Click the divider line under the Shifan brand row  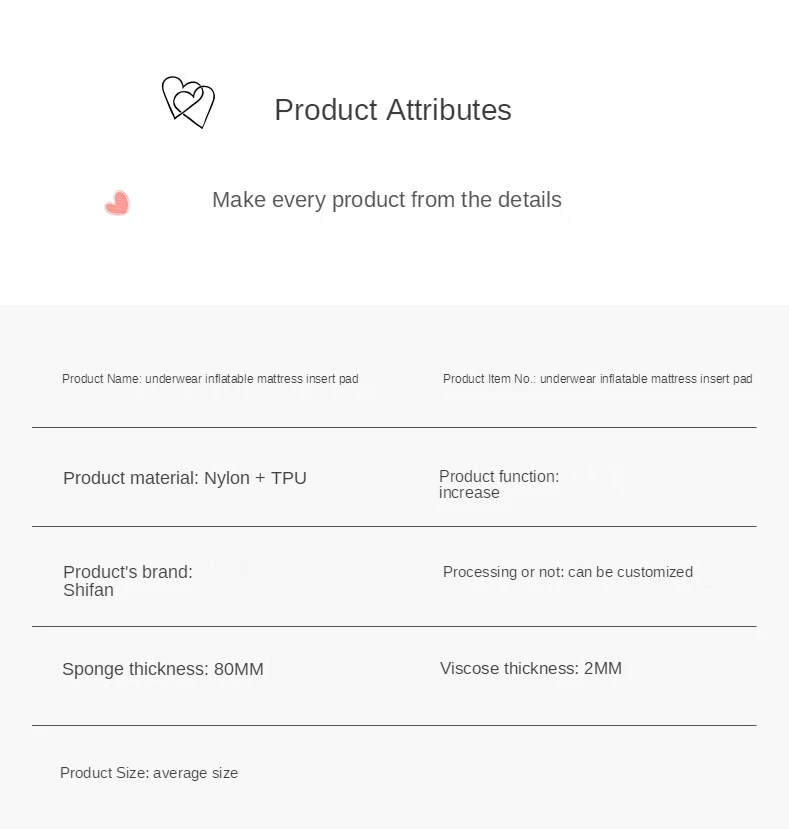coord(394,626)
